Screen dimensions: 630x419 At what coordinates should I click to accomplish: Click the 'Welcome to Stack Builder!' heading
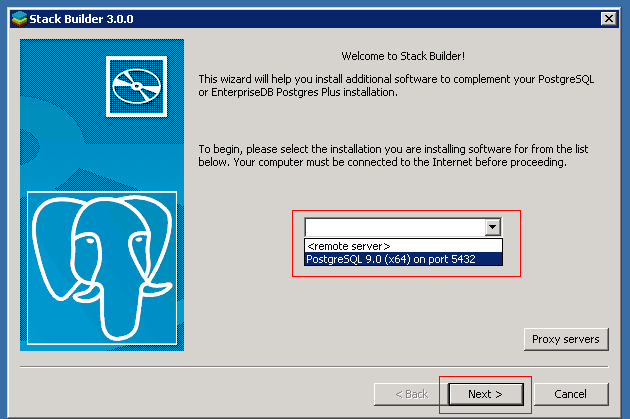click(x=403, y=56)
